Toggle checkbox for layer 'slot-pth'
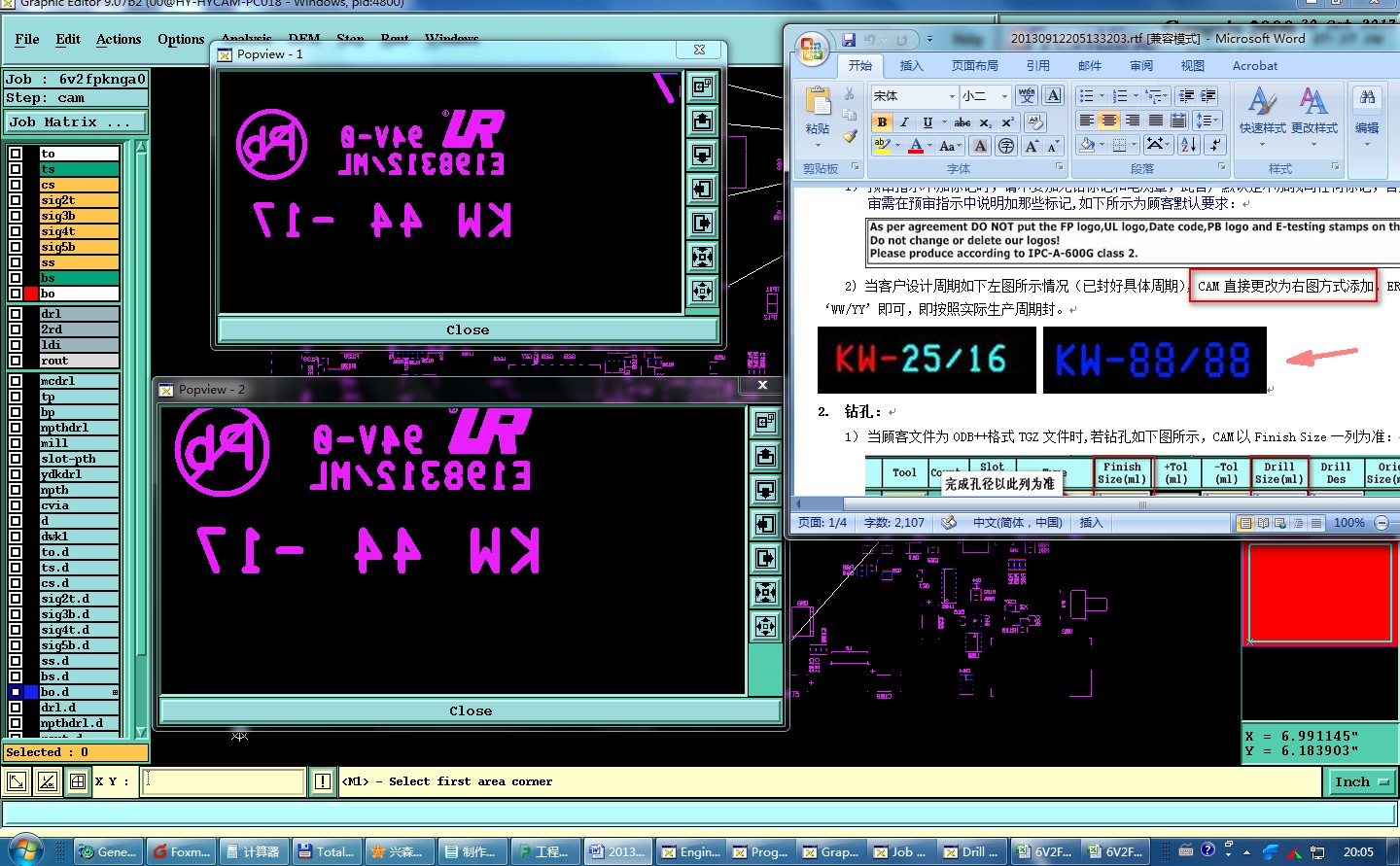The height and width of the screenshot is (866, 1400). (x=16, y=459)
